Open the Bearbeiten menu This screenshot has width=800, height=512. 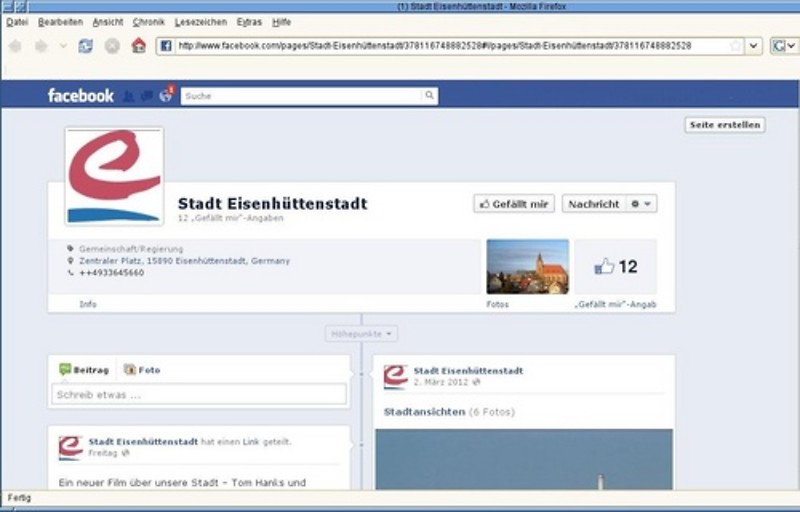(60, 22)
